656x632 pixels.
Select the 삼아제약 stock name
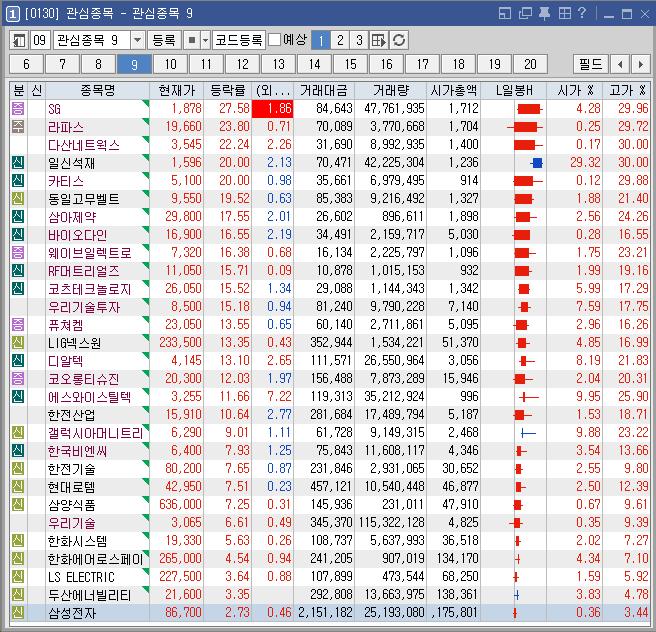72,217
